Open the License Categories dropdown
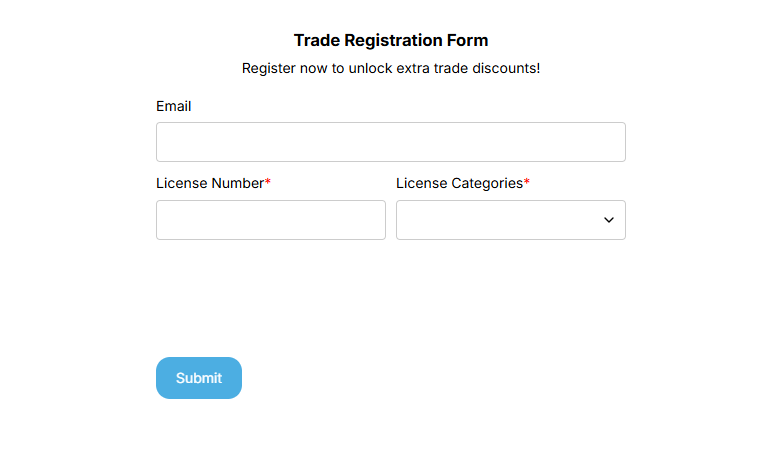 [x=510, y=220]
